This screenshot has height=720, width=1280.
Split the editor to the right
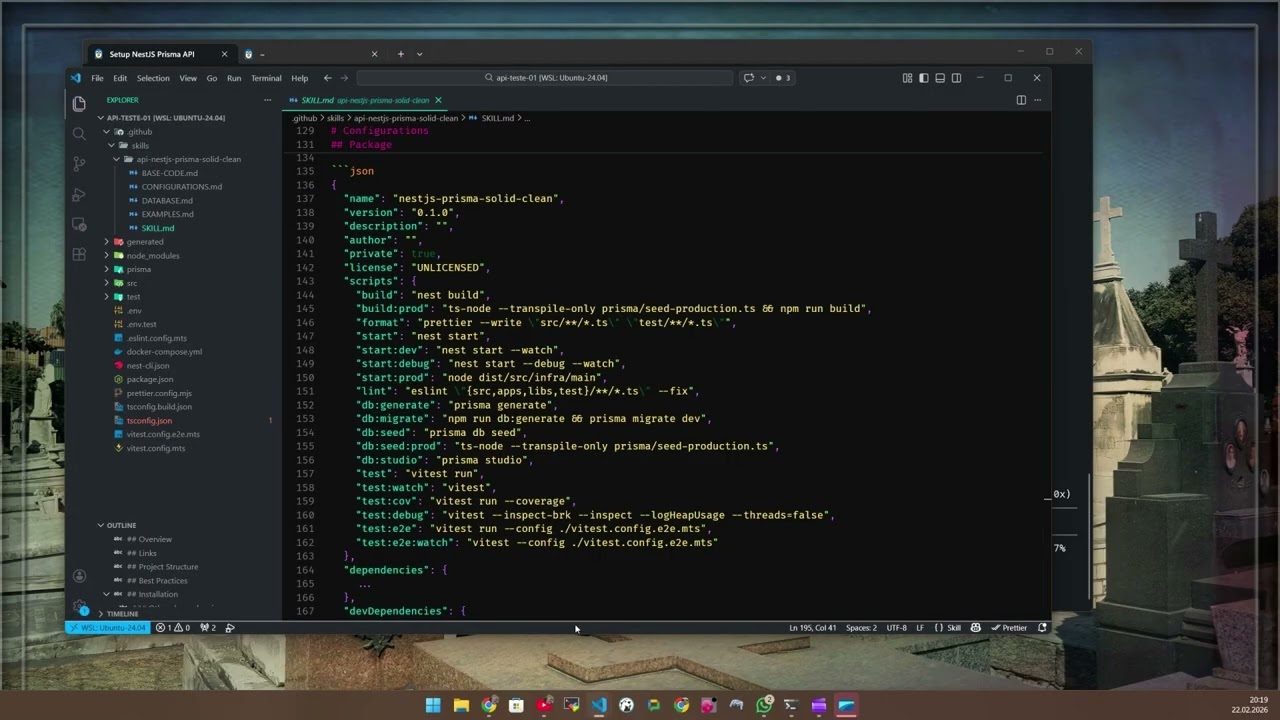(1021, 100)
